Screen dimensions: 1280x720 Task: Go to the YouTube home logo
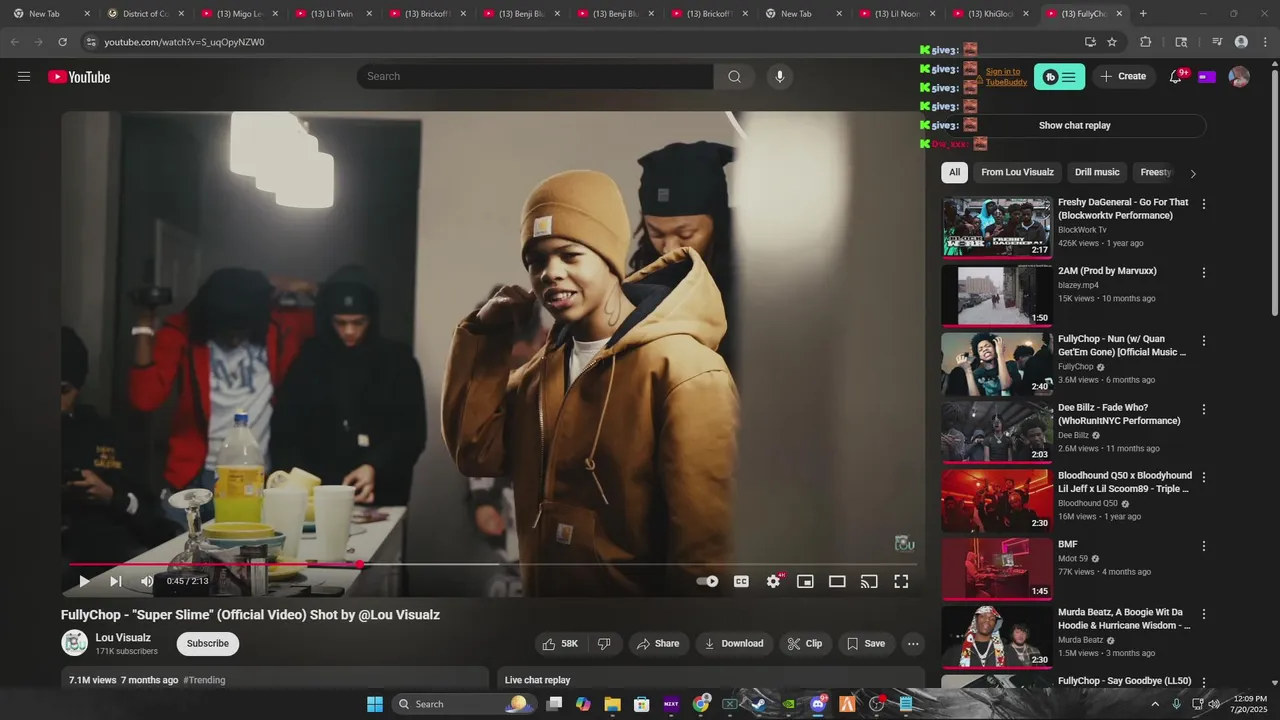pyautogui.click(x=79, y=77)
